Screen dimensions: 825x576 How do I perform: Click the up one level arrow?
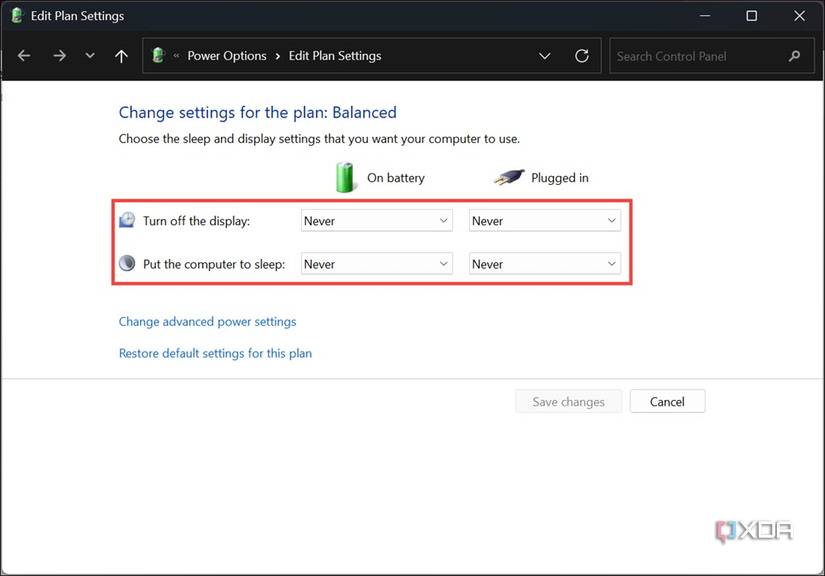121,55
